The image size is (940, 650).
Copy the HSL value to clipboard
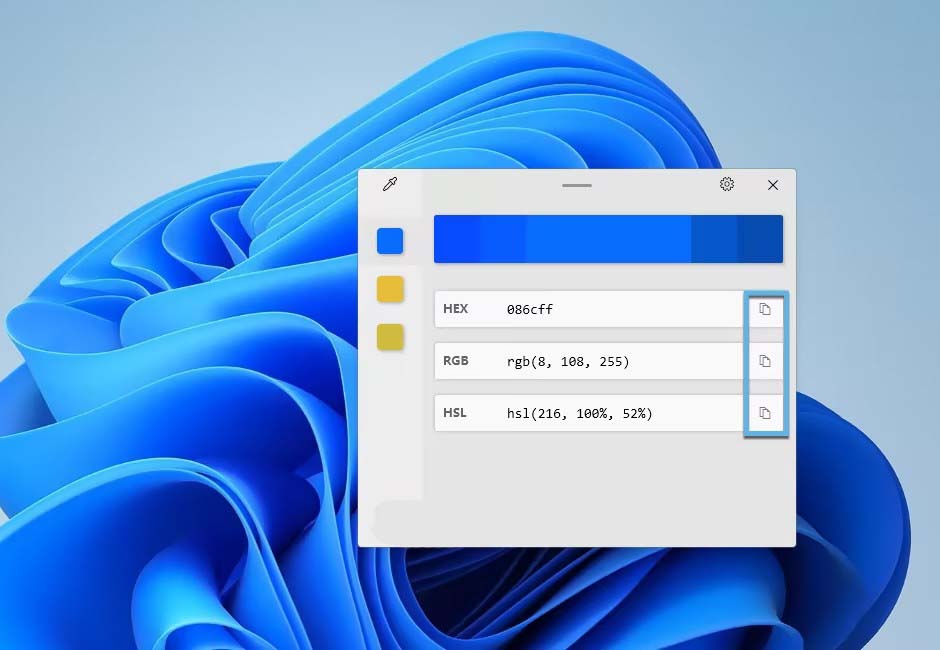[764, 413]
